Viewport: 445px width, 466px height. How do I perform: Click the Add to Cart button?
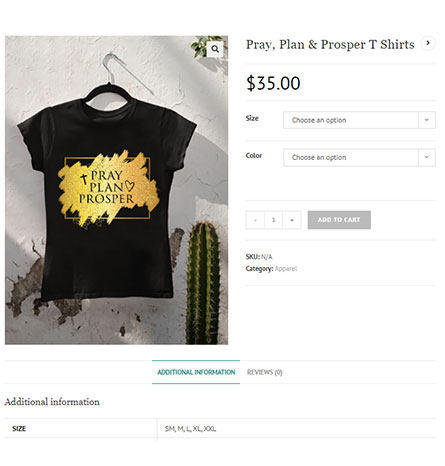tap(339, 220)
